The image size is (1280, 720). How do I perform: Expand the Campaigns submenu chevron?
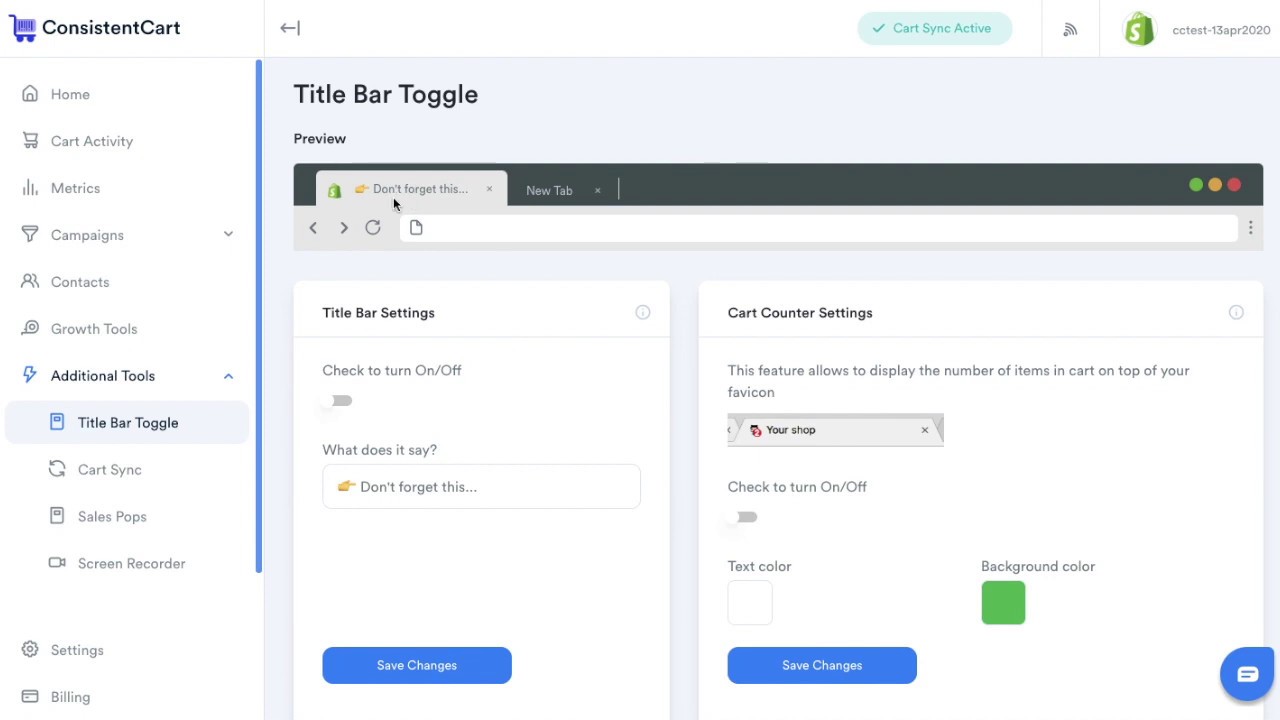228,235
